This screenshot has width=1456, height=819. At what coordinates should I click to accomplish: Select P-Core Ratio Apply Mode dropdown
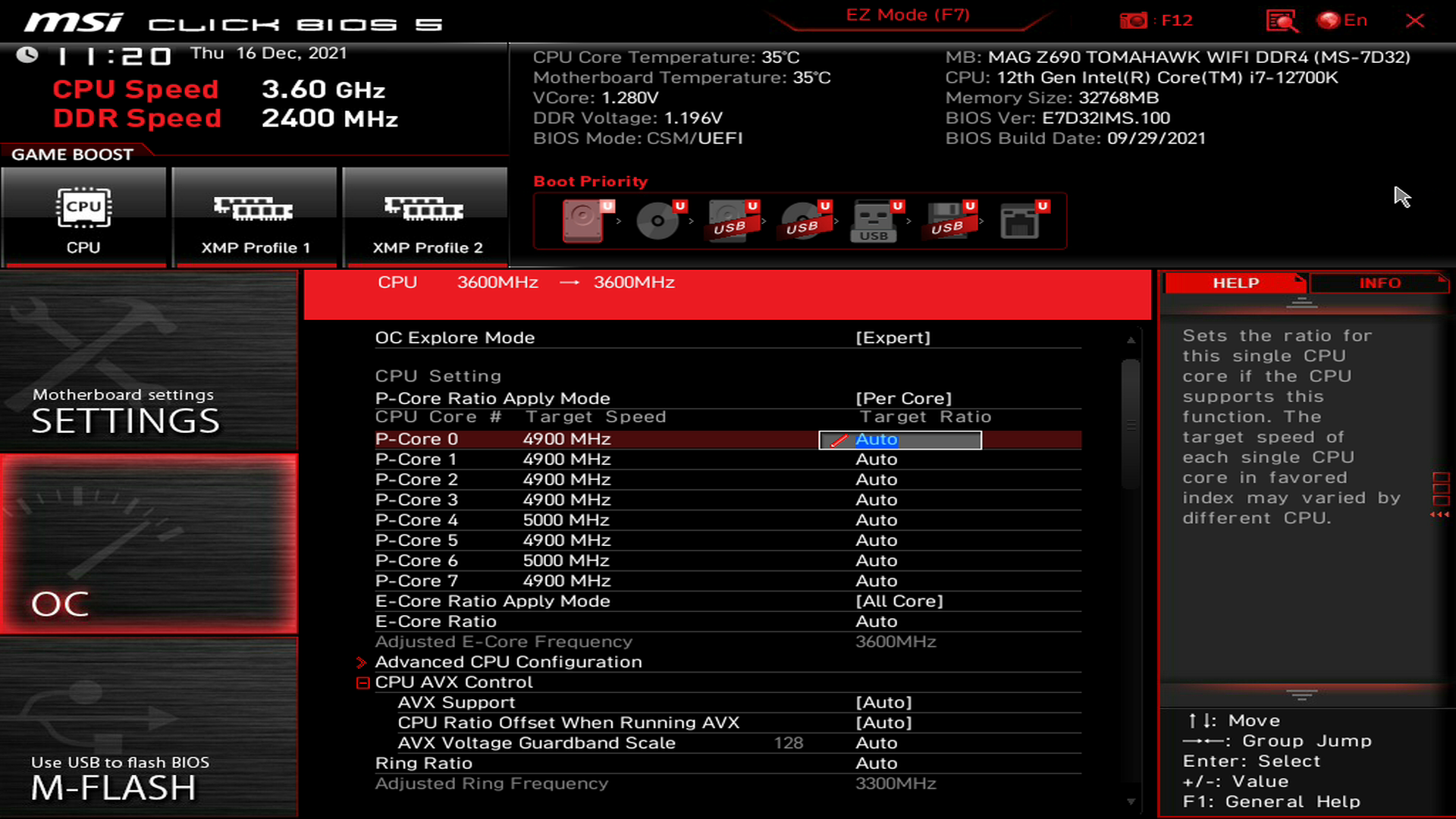902,397
